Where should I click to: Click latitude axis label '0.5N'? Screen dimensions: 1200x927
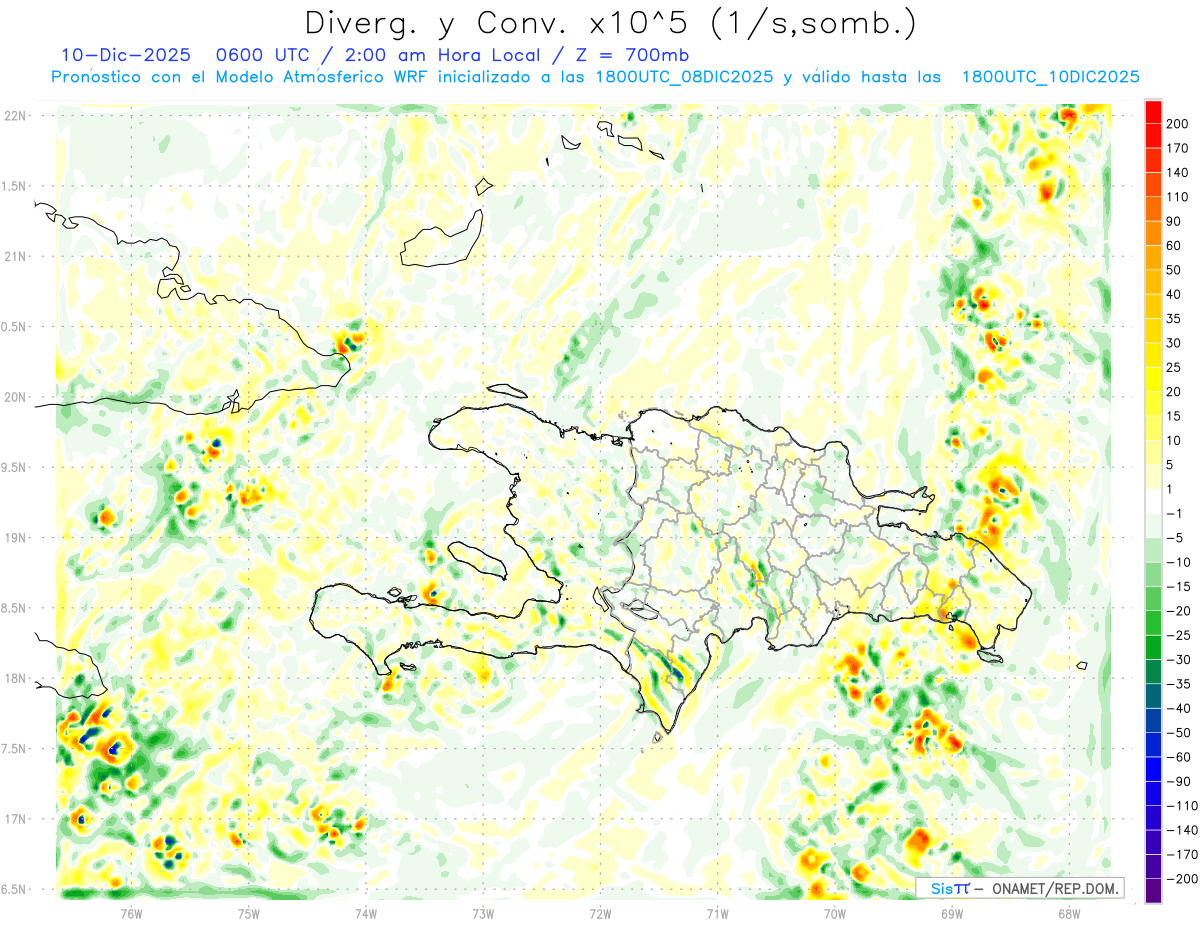coord(15,327)
